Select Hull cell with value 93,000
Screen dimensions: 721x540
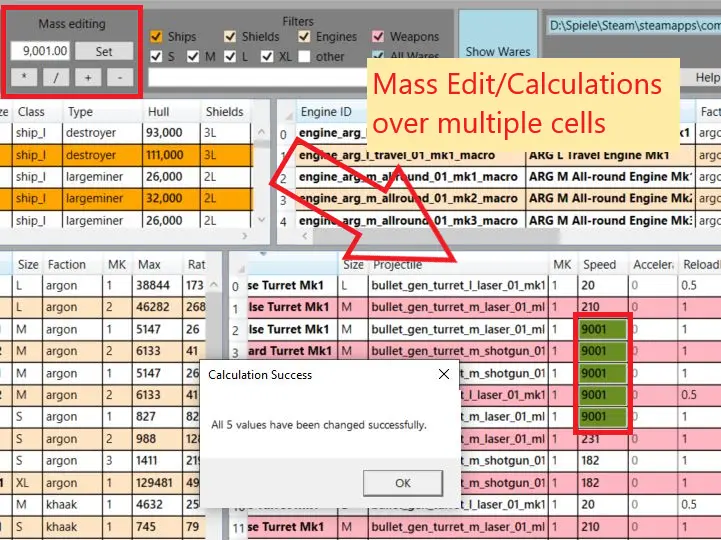pyautogui.click(x=171, y=132)
